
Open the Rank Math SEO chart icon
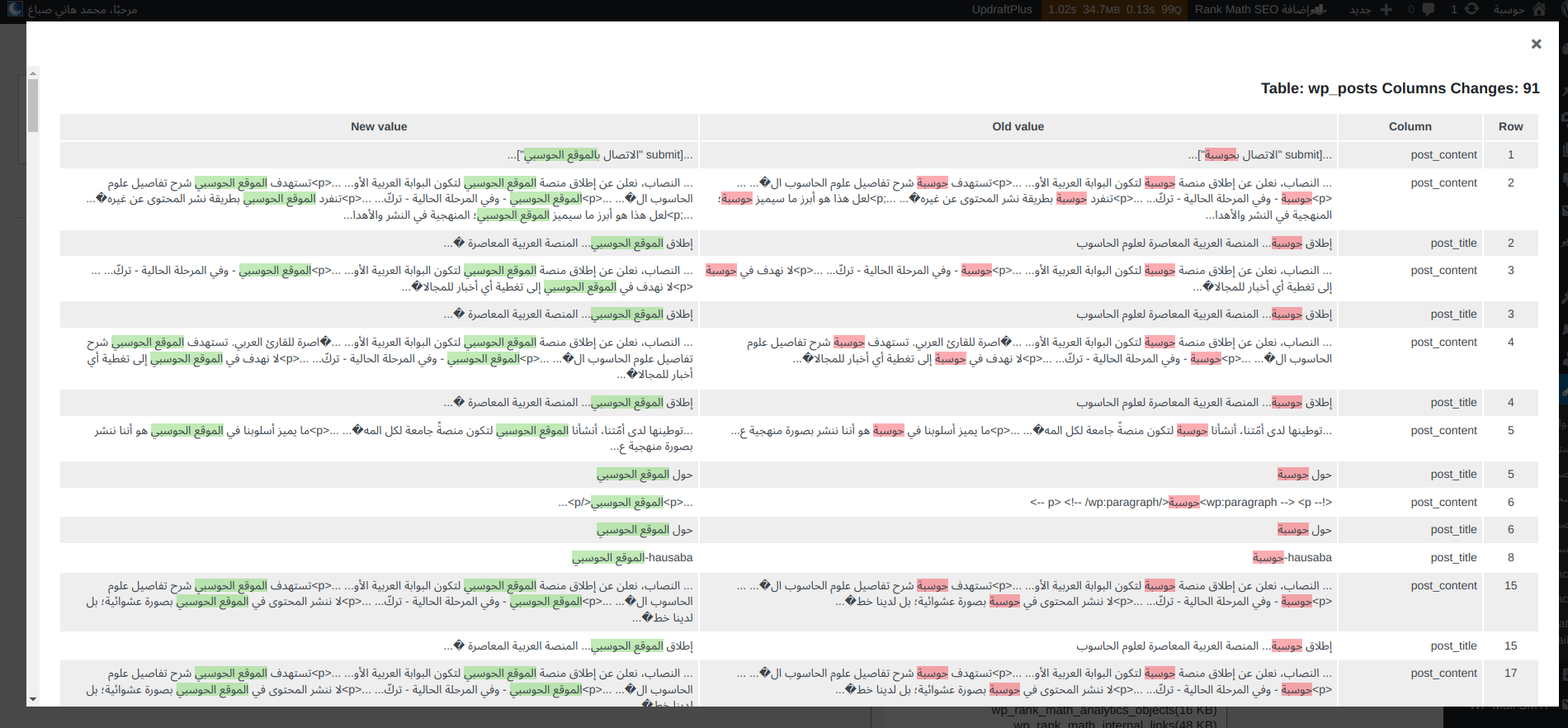pos(1318,10)
